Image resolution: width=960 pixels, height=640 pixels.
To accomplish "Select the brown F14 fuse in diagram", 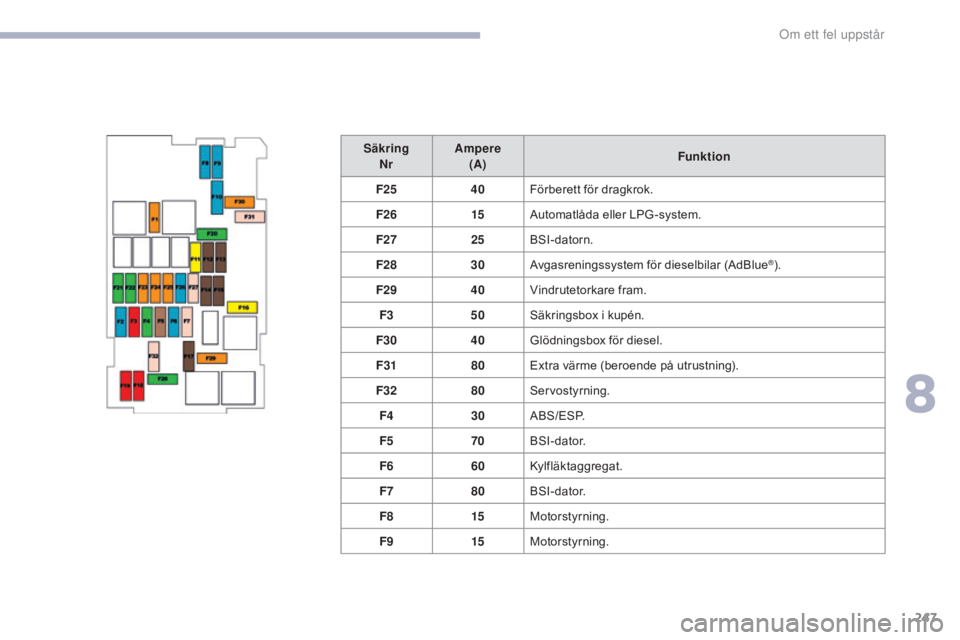I will [x=206, y=290].
